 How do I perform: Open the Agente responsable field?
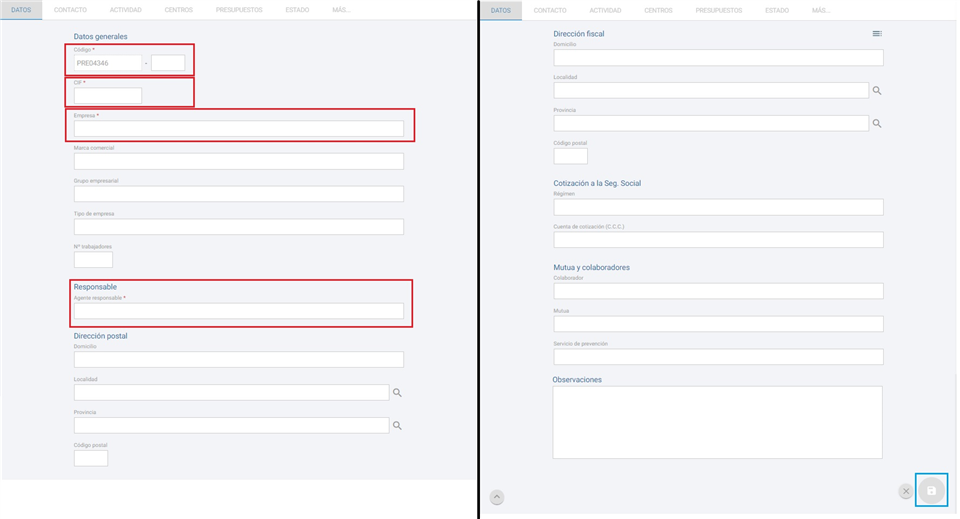point(238,311)
